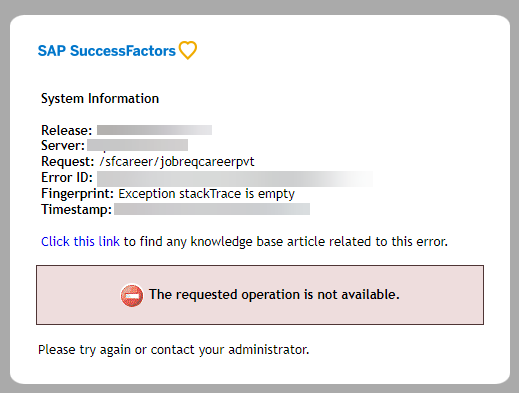
Task: Select the 'System Information' heading
Action: (x=100, y=99)
